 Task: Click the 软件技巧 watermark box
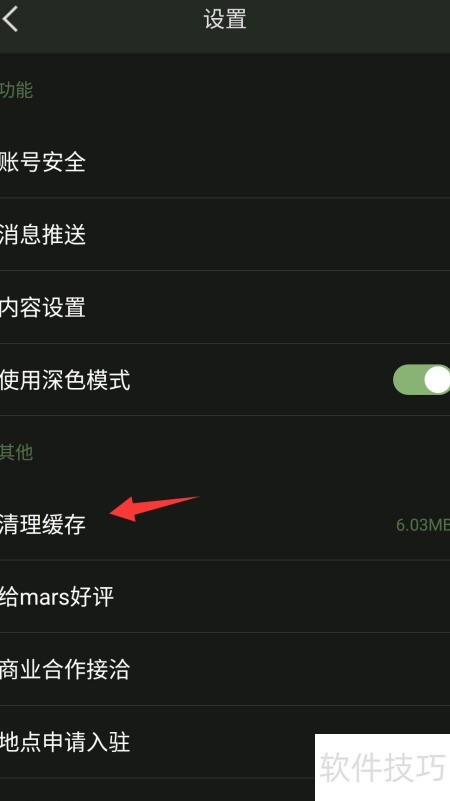point(382,767)
